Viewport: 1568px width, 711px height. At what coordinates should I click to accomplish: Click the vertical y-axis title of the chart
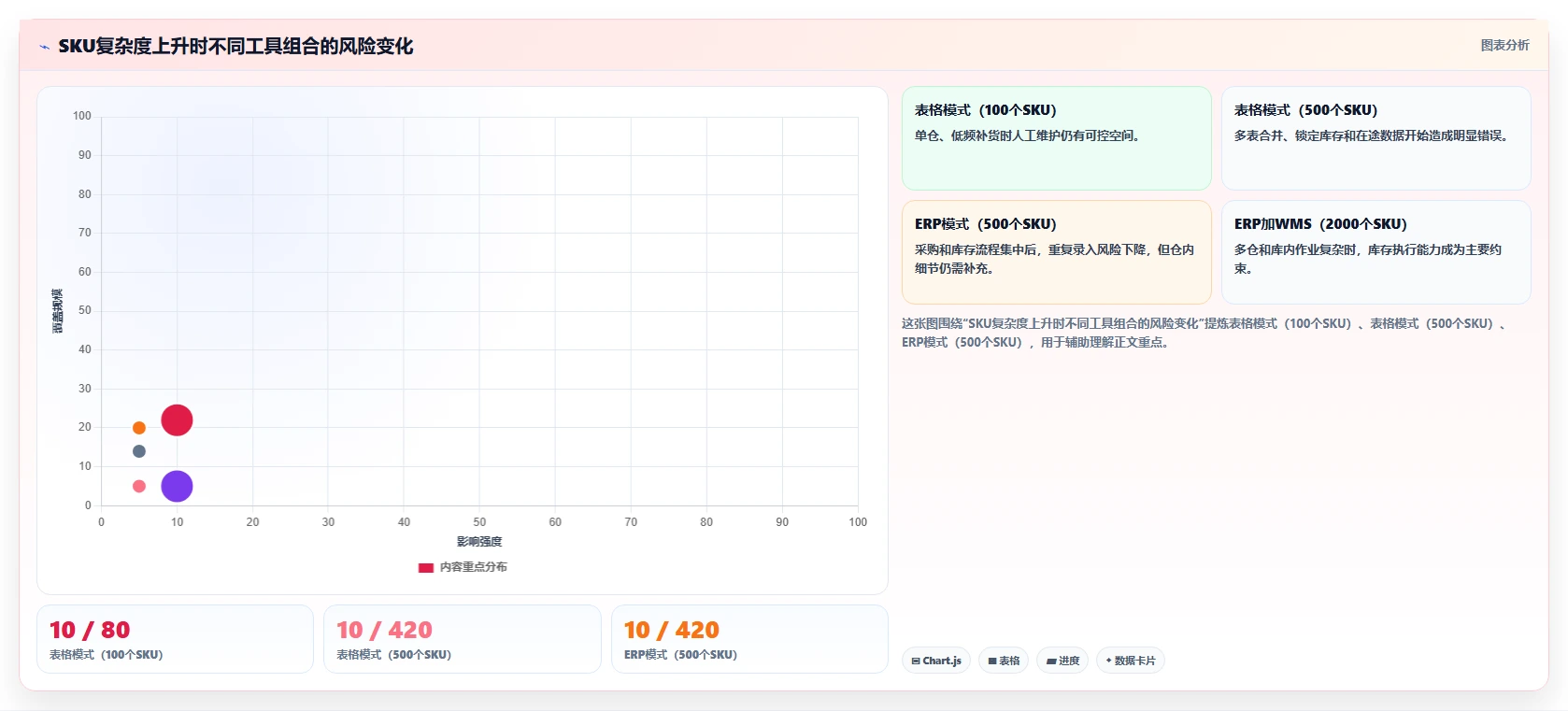coord(58,311)
